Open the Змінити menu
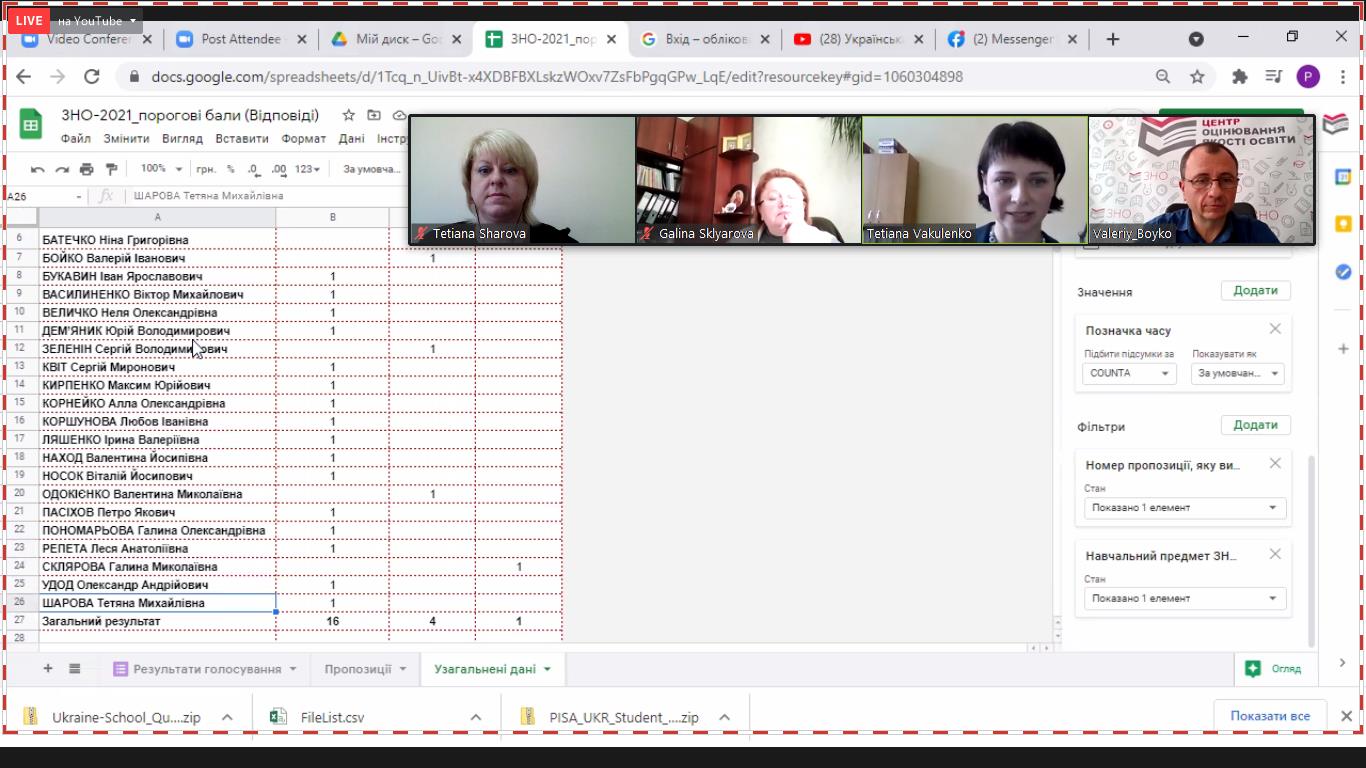 tap(126, 139)
